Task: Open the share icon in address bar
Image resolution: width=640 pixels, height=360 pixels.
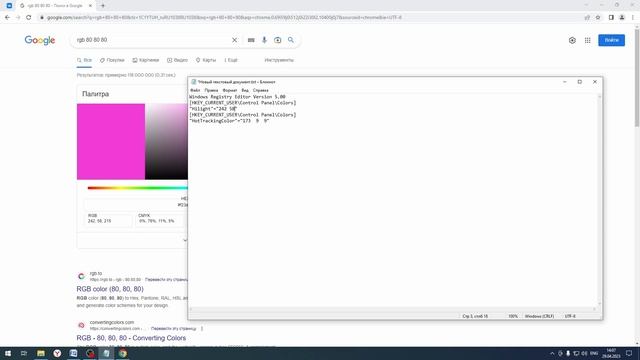Action: click(x=587, y=18)
